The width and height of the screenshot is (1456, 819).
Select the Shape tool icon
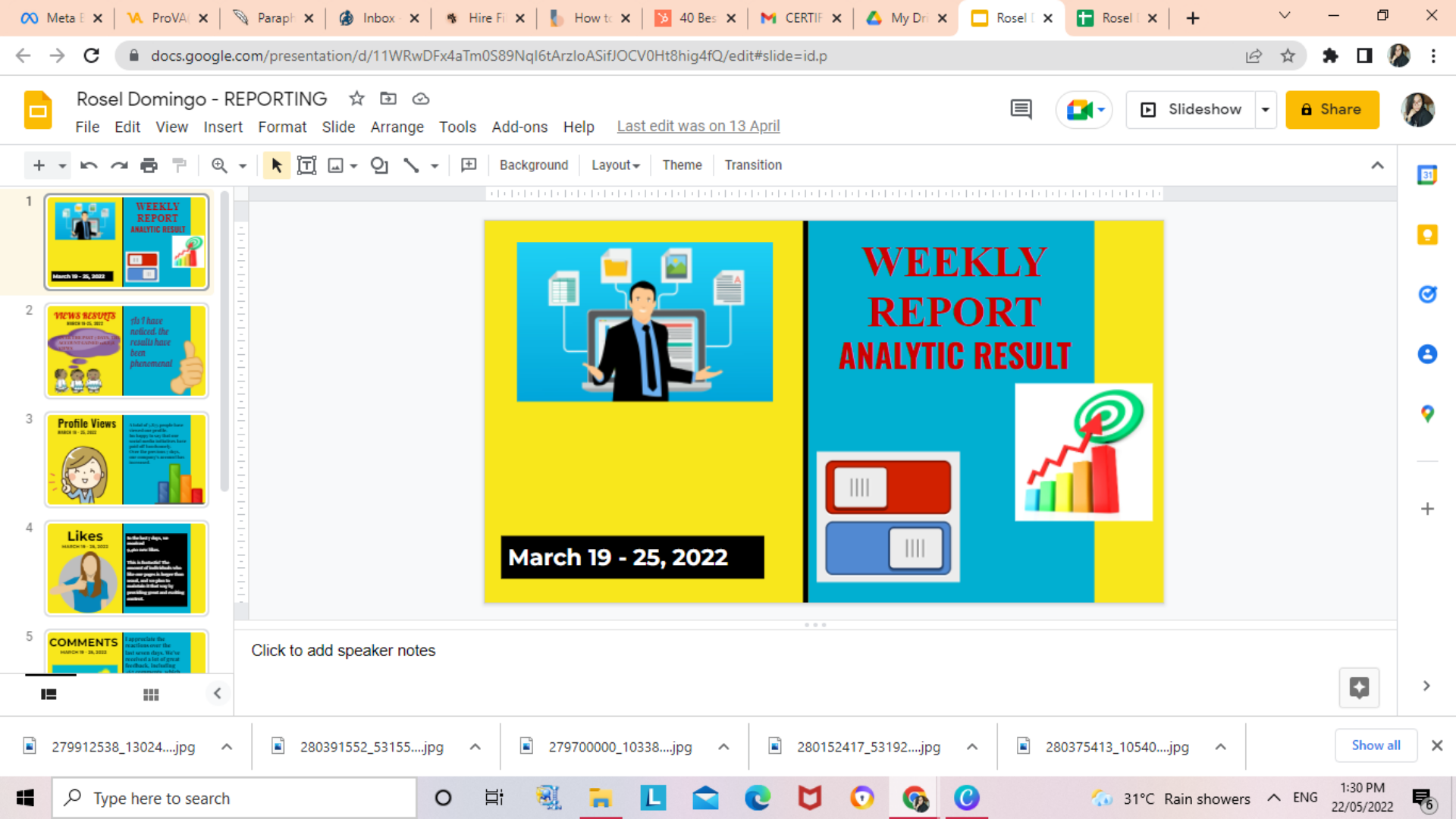(x=379, y=165)
